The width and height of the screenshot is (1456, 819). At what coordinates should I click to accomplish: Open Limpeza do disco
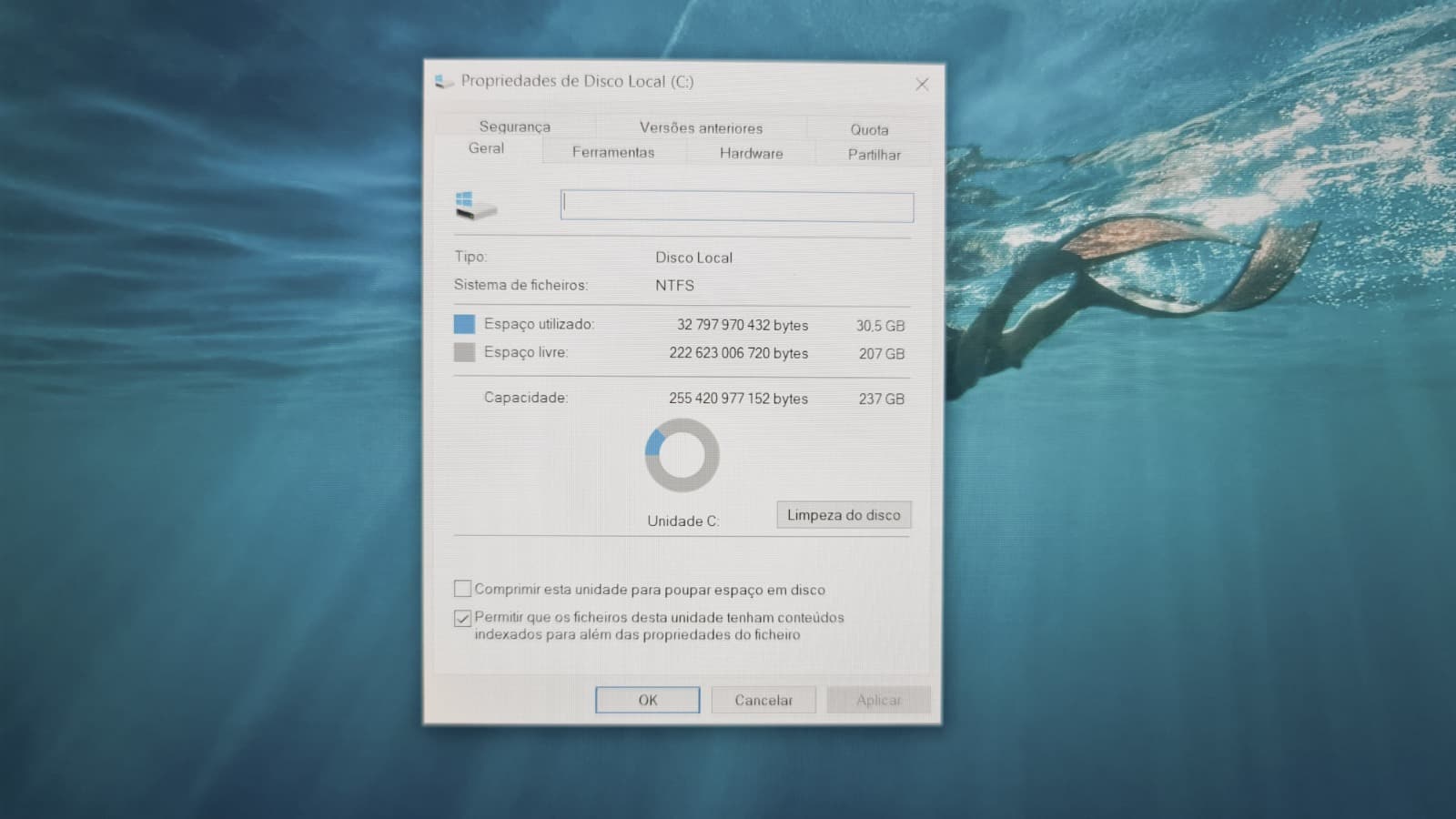click(x=844, y=515)
